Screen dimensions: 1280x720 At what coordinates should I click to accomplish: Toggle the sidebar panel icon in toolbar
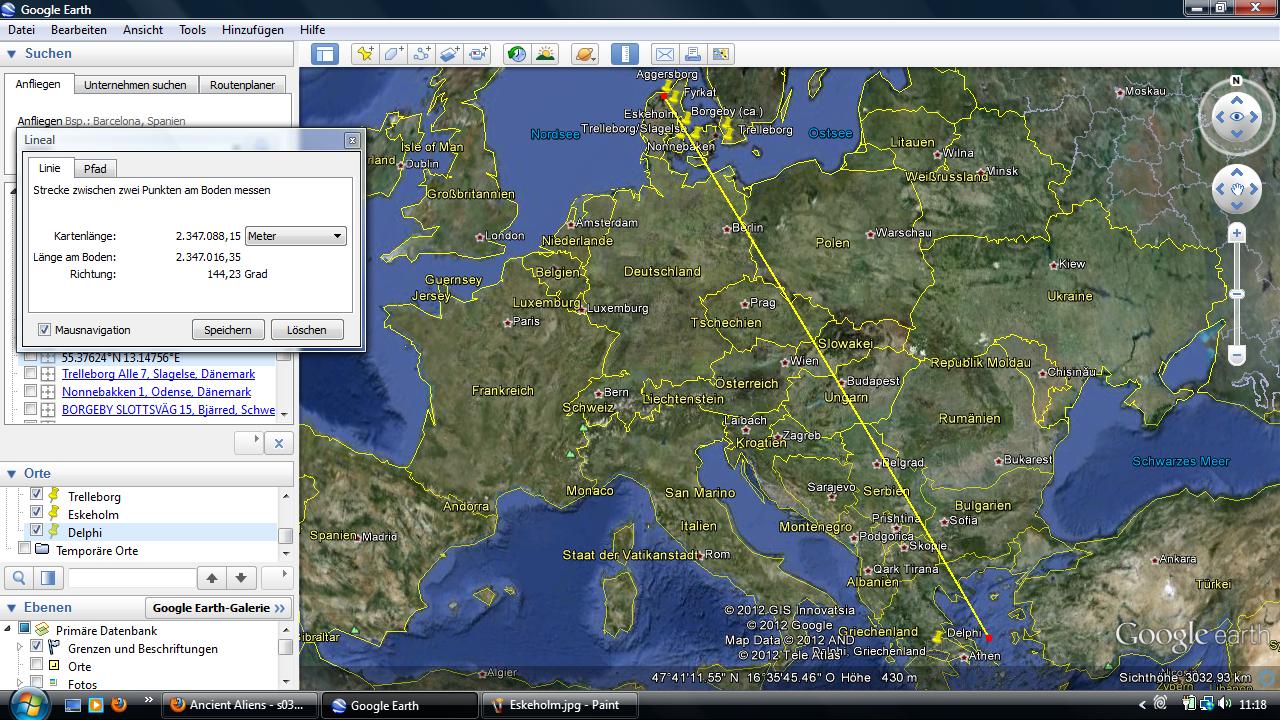pos(325,54)
